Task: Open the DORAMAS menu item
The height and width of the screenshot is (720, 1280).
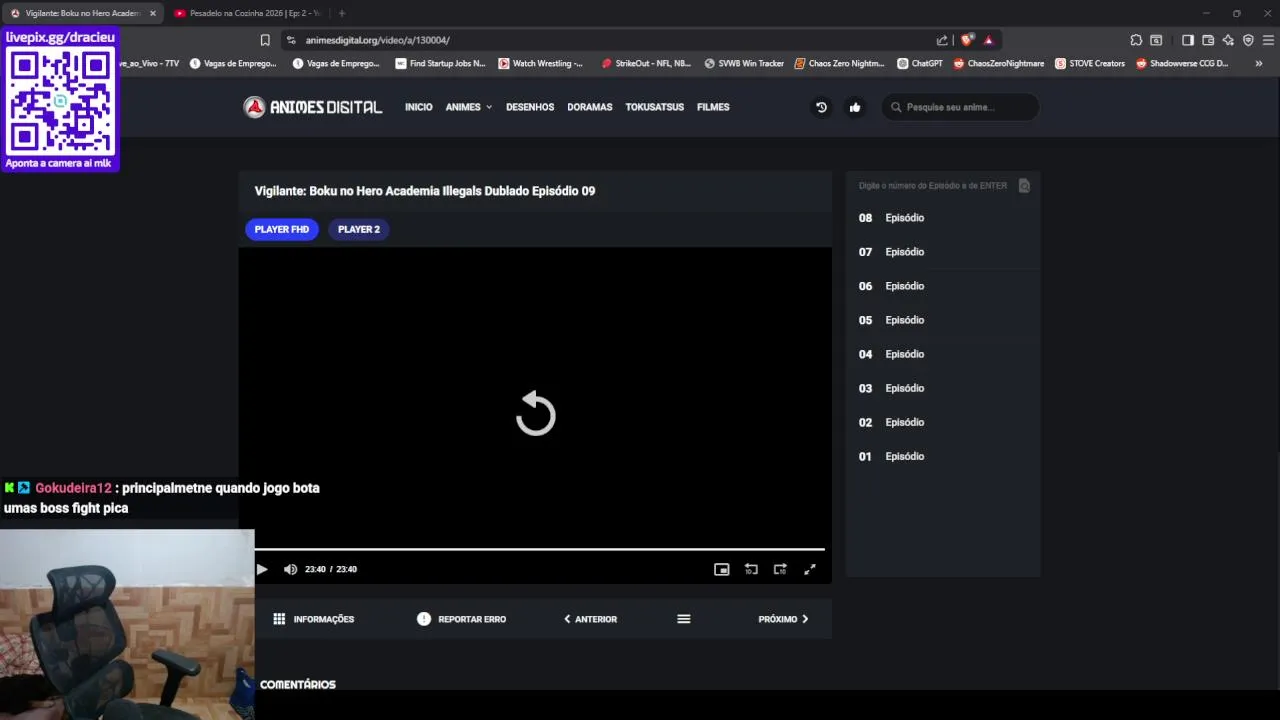Action: point(590,107)
